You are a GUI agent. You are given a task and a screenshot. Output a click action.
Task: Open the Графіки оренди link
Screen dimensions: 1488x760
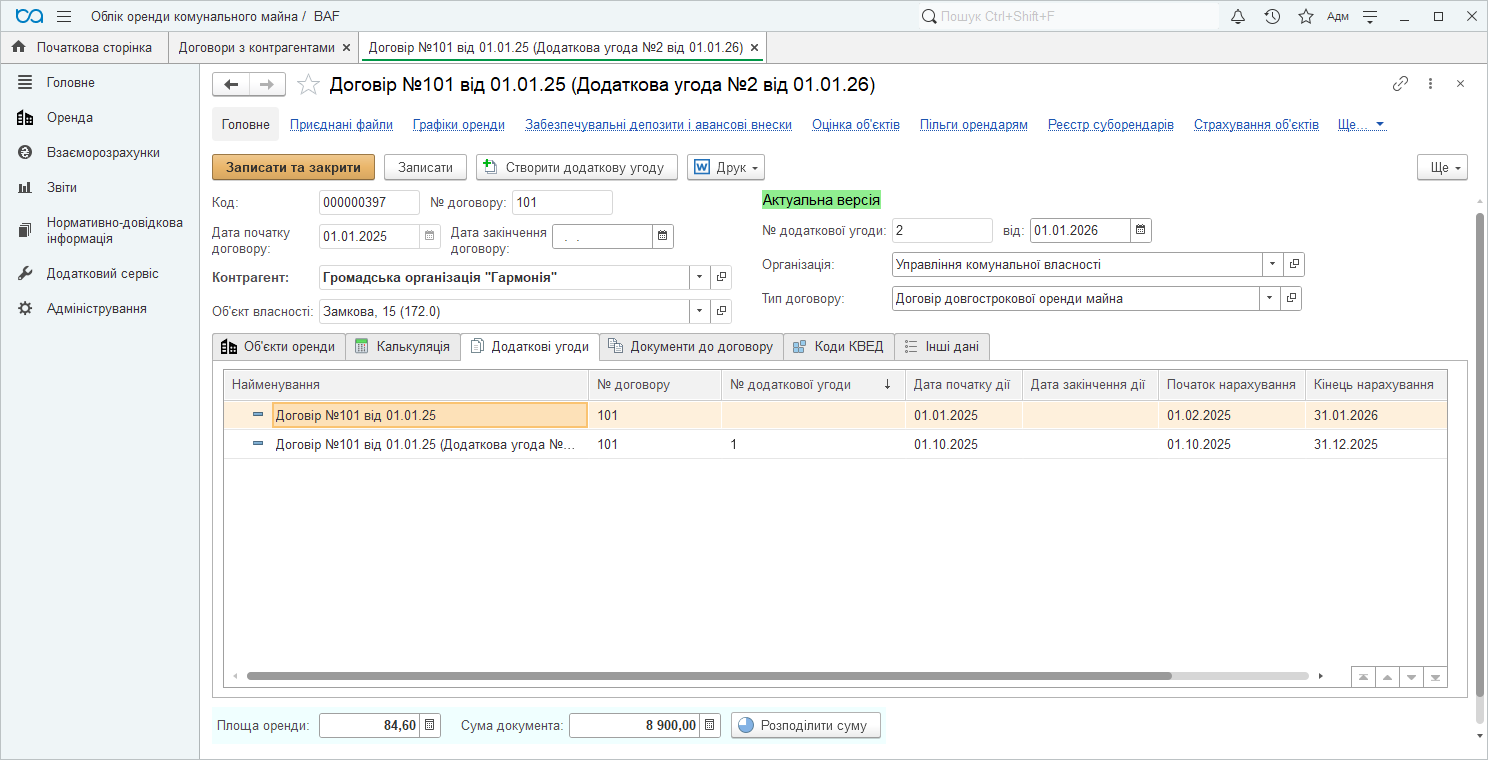tap(458, 125)
